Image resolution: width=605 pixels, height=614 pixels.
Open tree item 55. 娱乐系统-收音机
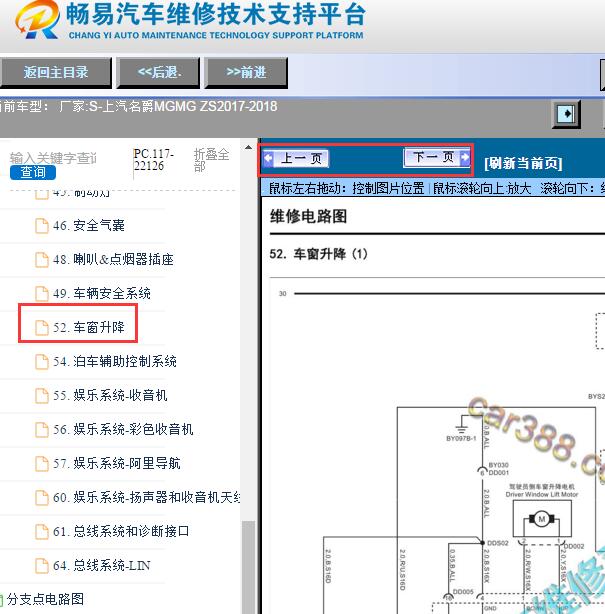click(x=110, y=395)
